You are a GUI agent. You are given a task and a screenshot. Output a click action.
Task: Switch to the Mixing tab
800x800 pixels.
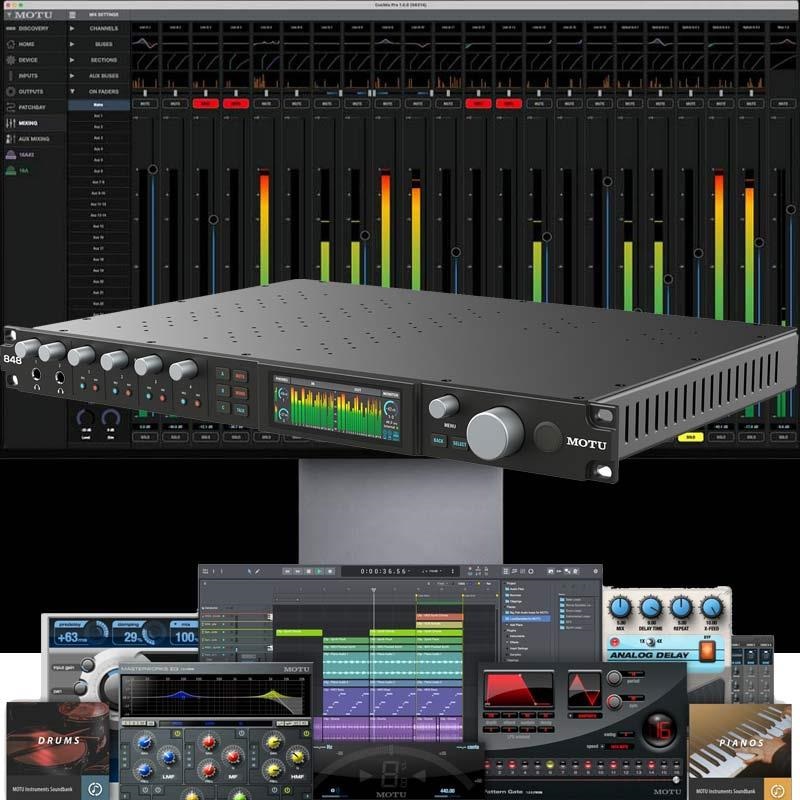coord(28,123)
